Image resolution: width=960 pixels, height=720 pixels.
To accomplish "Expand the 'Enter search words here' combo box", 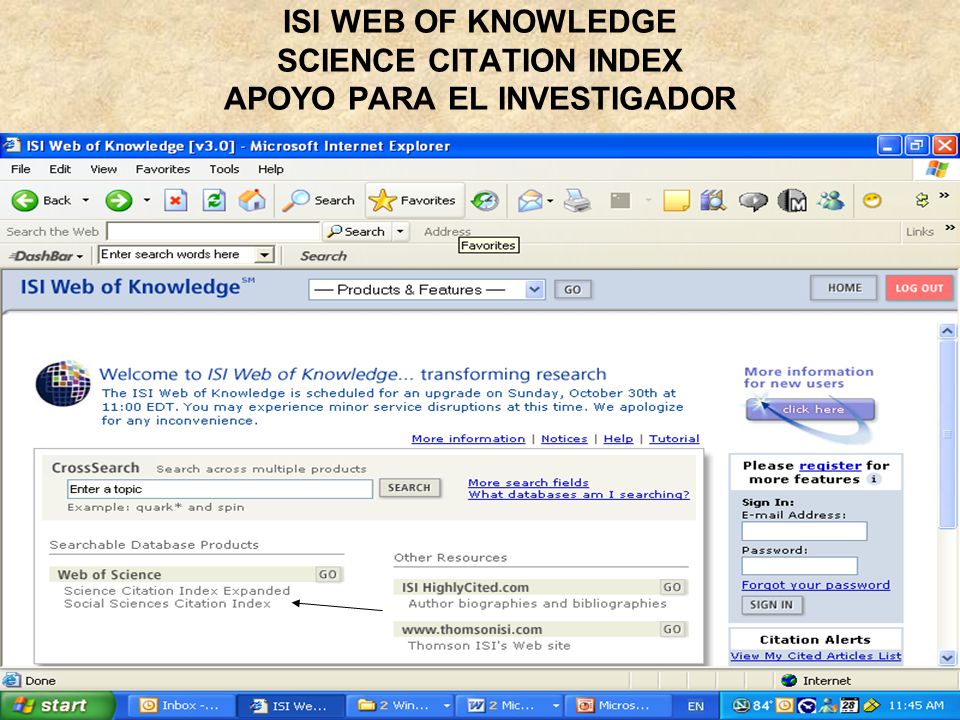I will tap(264, 255).
